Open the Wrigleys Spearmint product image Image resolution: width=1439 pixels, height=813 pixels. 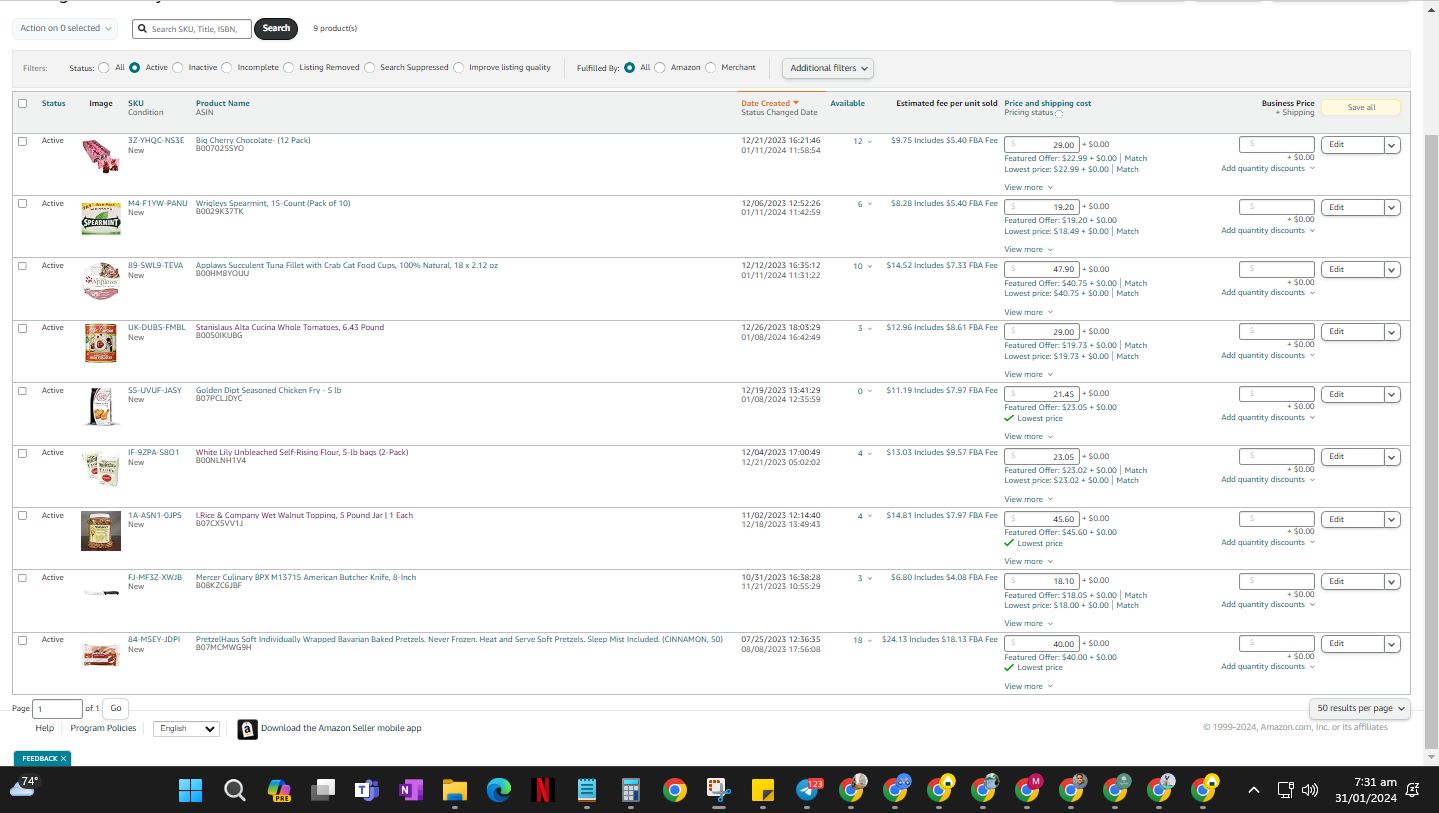(101, 218)
